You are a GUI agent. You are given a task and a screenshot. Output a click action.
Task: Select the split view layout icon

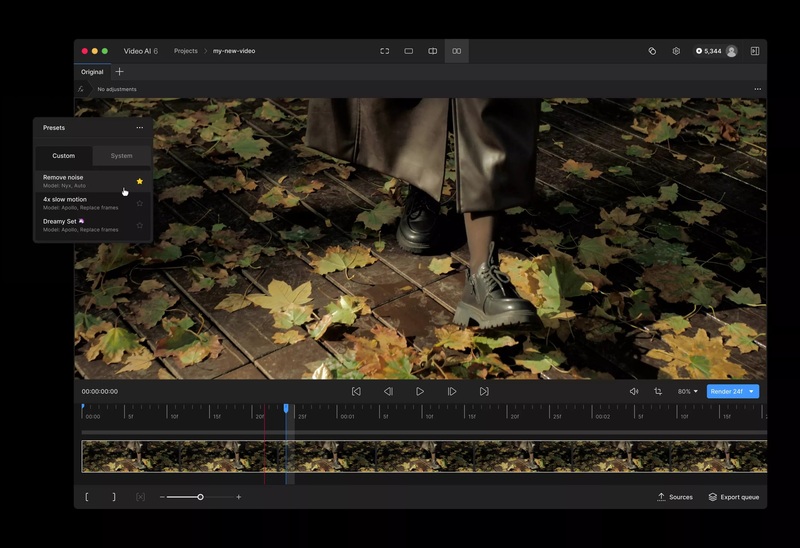433,51
